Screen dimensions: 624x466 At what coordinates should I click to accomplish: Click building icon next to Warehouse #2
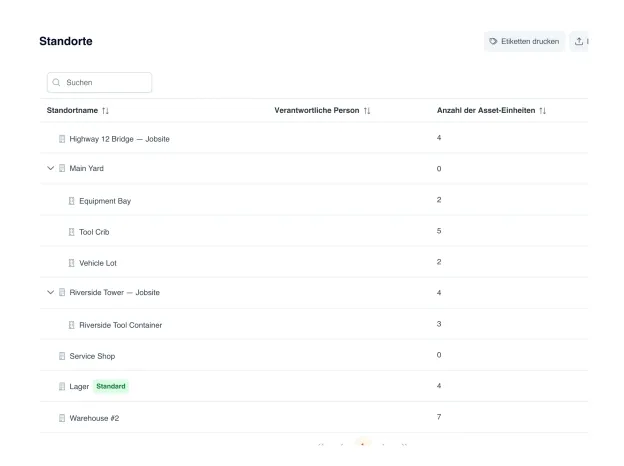pyautogui.click(x=62, y=418)
